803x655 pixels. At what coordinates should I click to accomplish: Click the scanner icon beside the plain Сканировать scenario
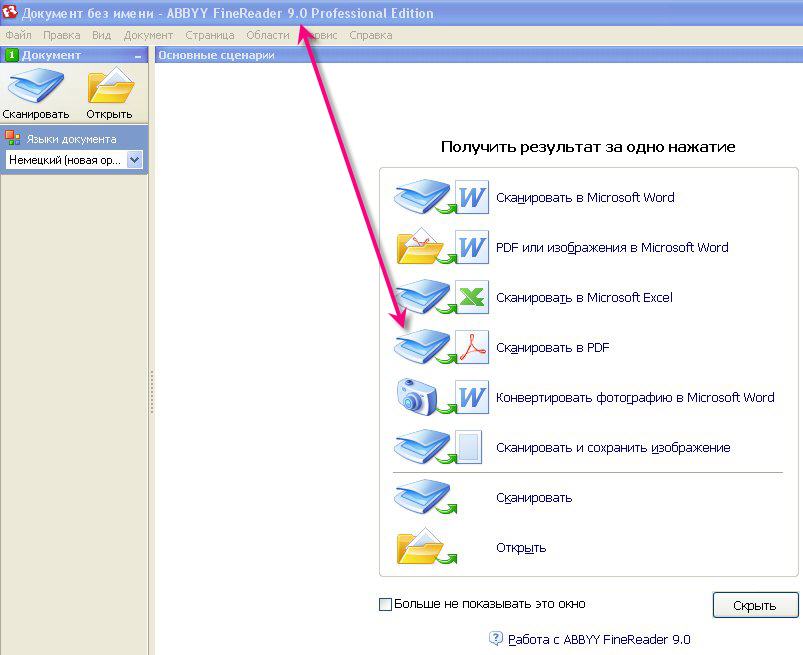click(425, 497)
